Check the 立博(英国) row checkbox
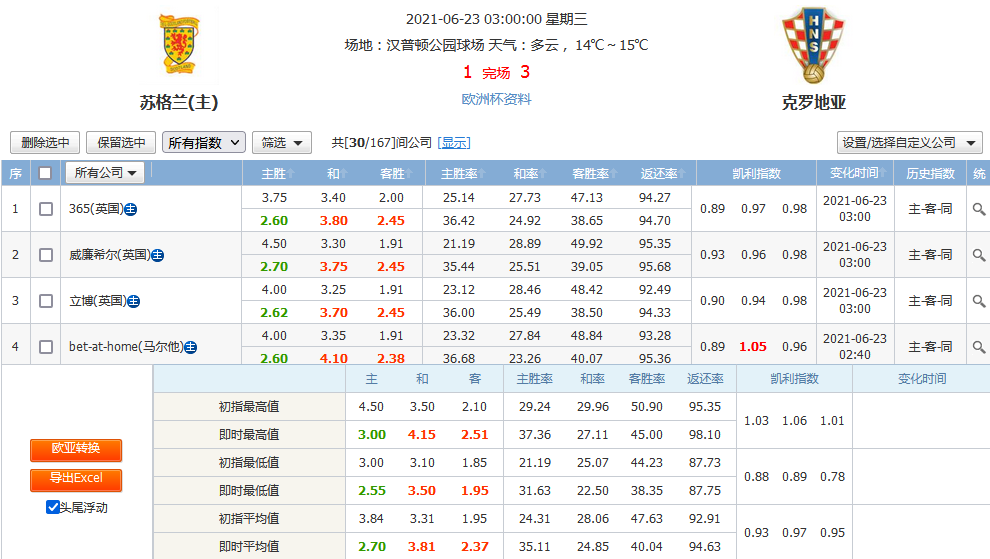The image size is (990, 559). (x=45, y=301)
